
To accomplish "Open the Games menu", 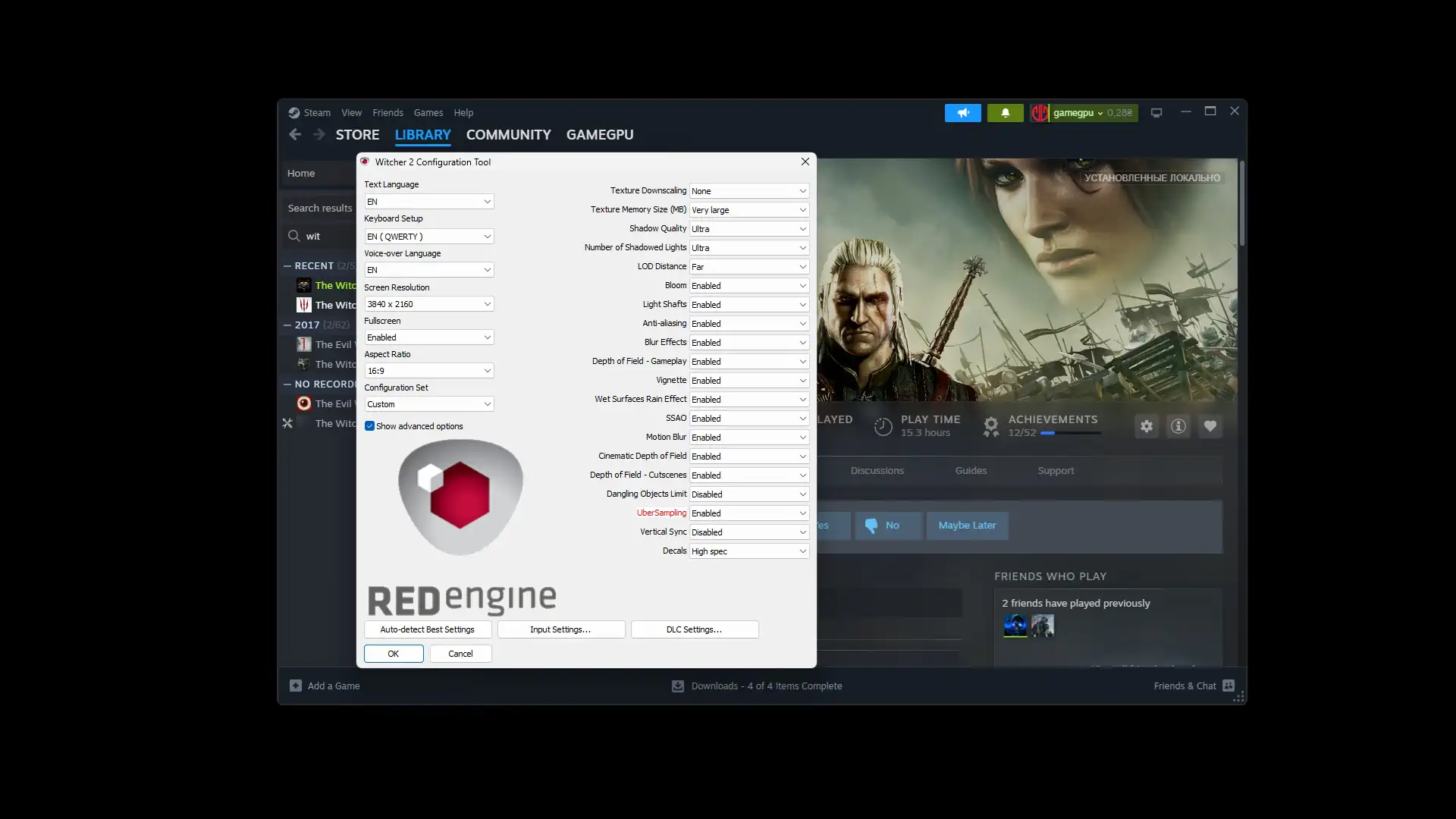I will [x=428, y=113].
